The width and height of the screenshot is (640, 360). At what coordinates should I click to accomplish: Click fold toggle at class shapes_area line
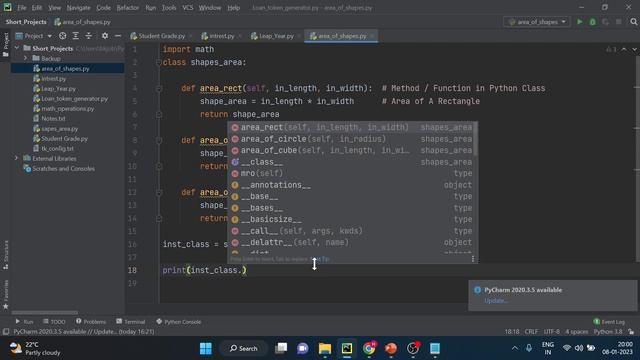(x=159, y=62)
